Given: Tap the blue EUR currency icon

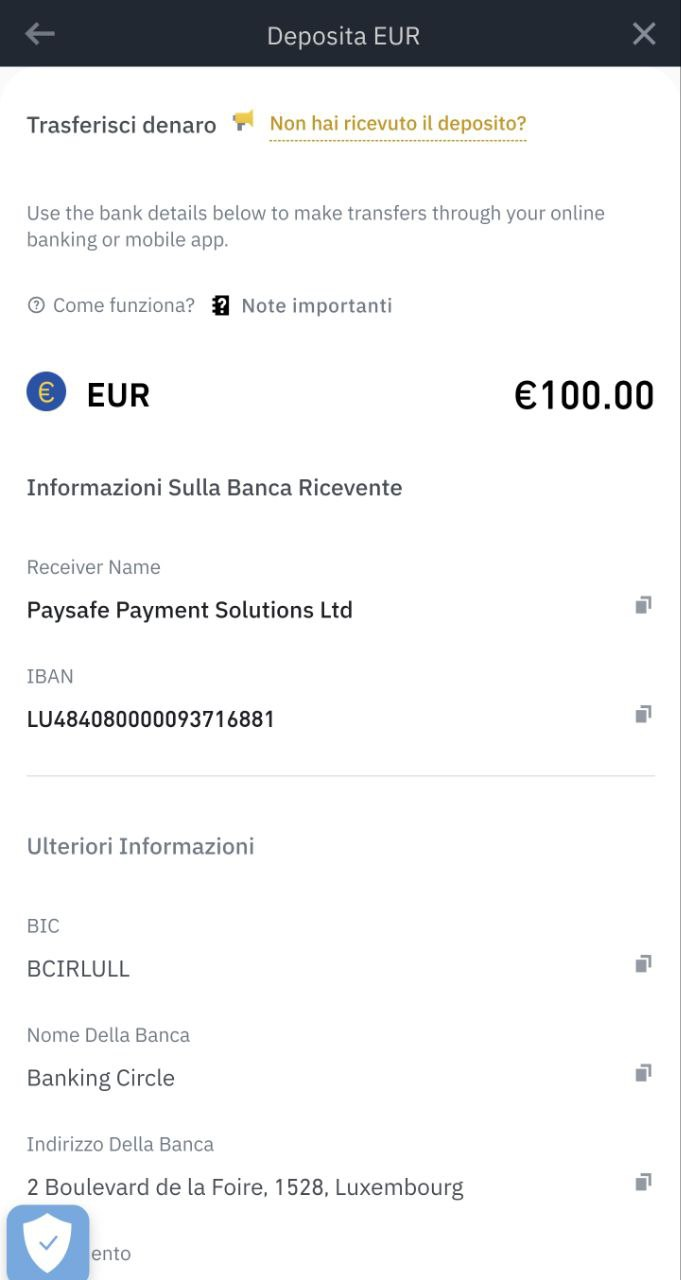Looking at the screenshot, I should coord(46,392).
